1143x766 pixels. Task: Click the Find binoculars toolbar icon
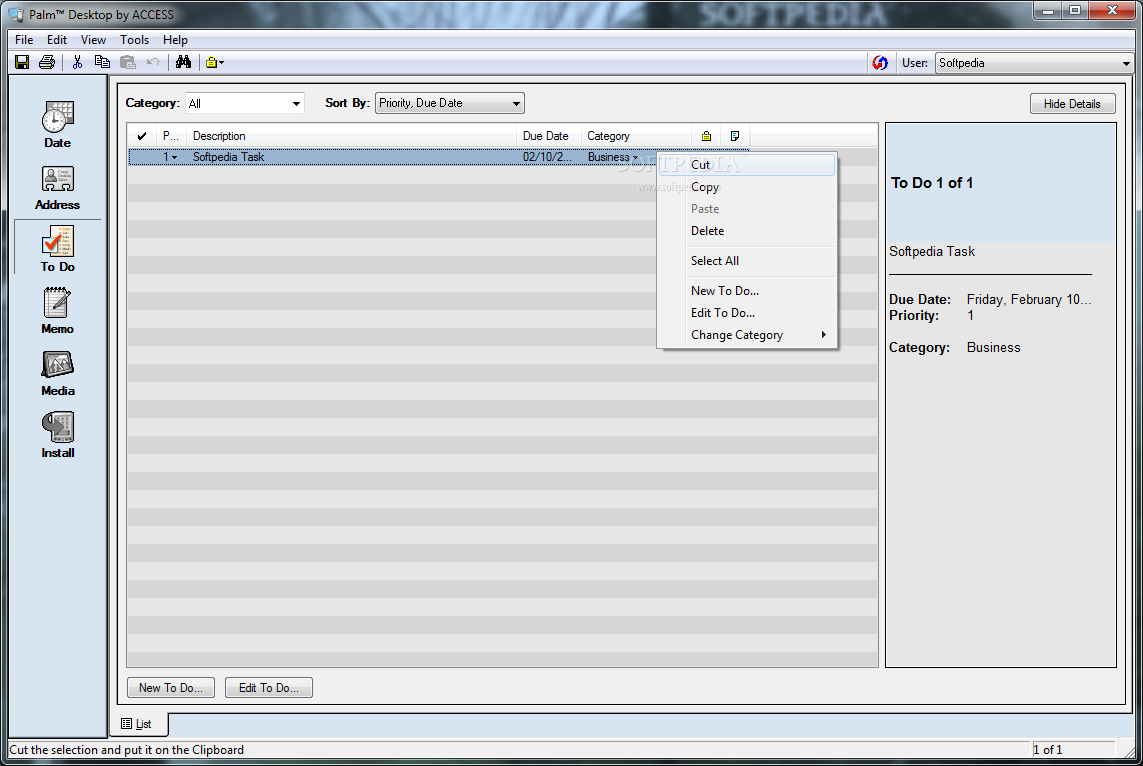pos(183,63)
